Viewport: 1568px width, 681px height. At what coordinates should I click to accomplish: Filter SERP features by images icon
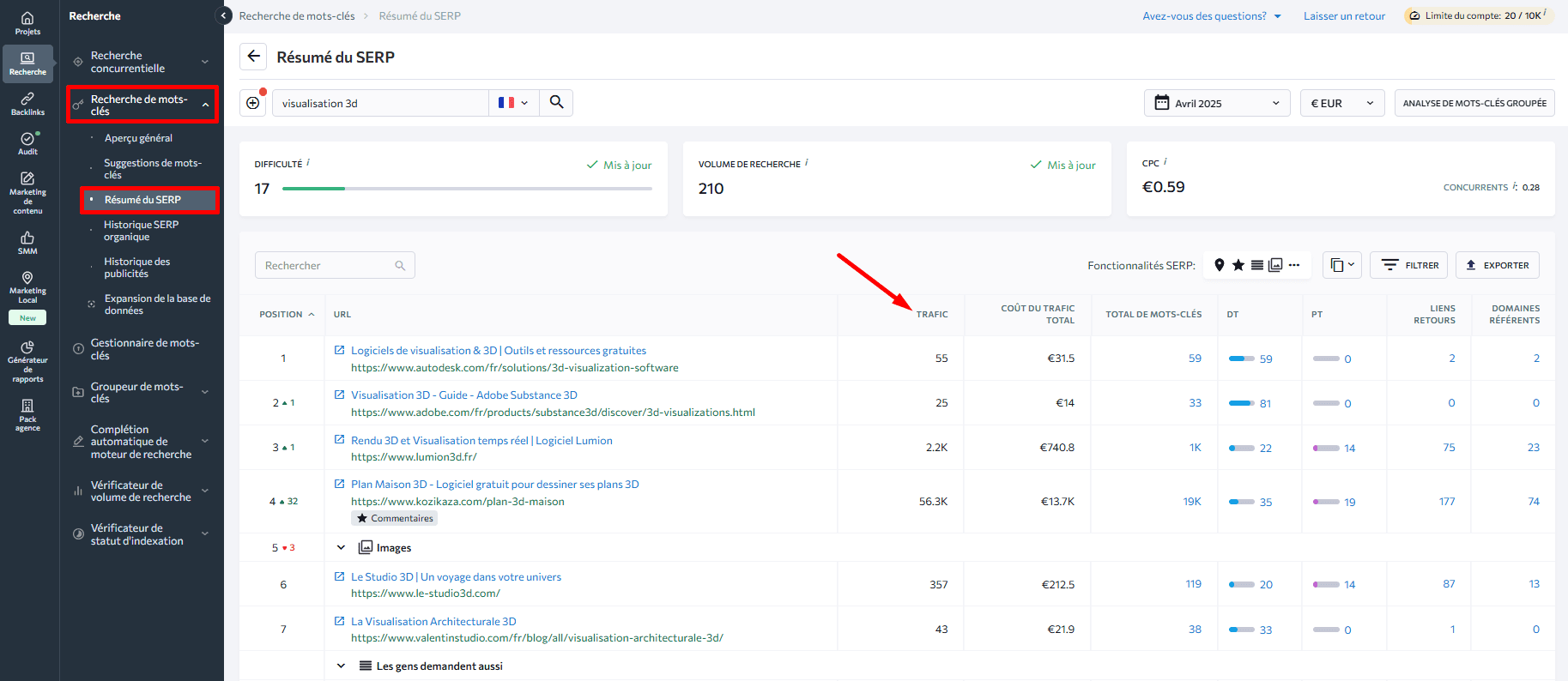[1275, 265]
